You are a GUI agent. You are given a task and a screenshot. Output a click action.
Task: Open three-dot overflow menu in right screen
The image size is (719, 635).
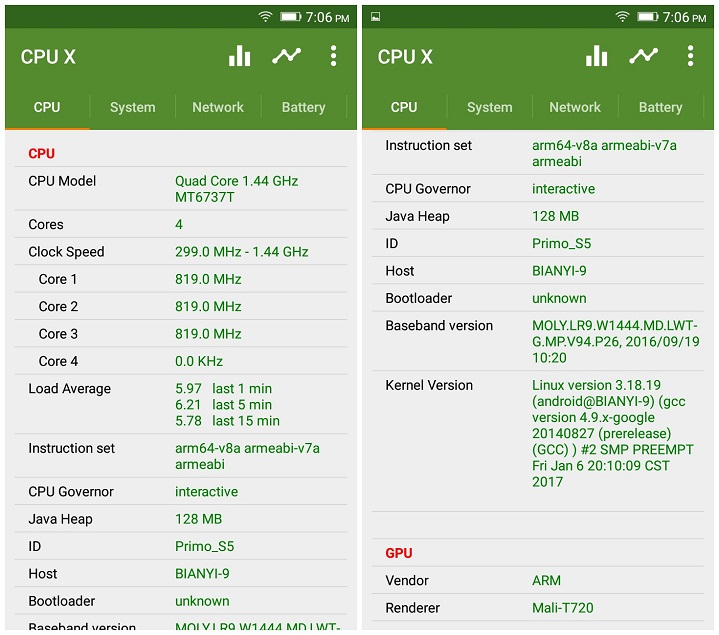(x=691, y=56)
